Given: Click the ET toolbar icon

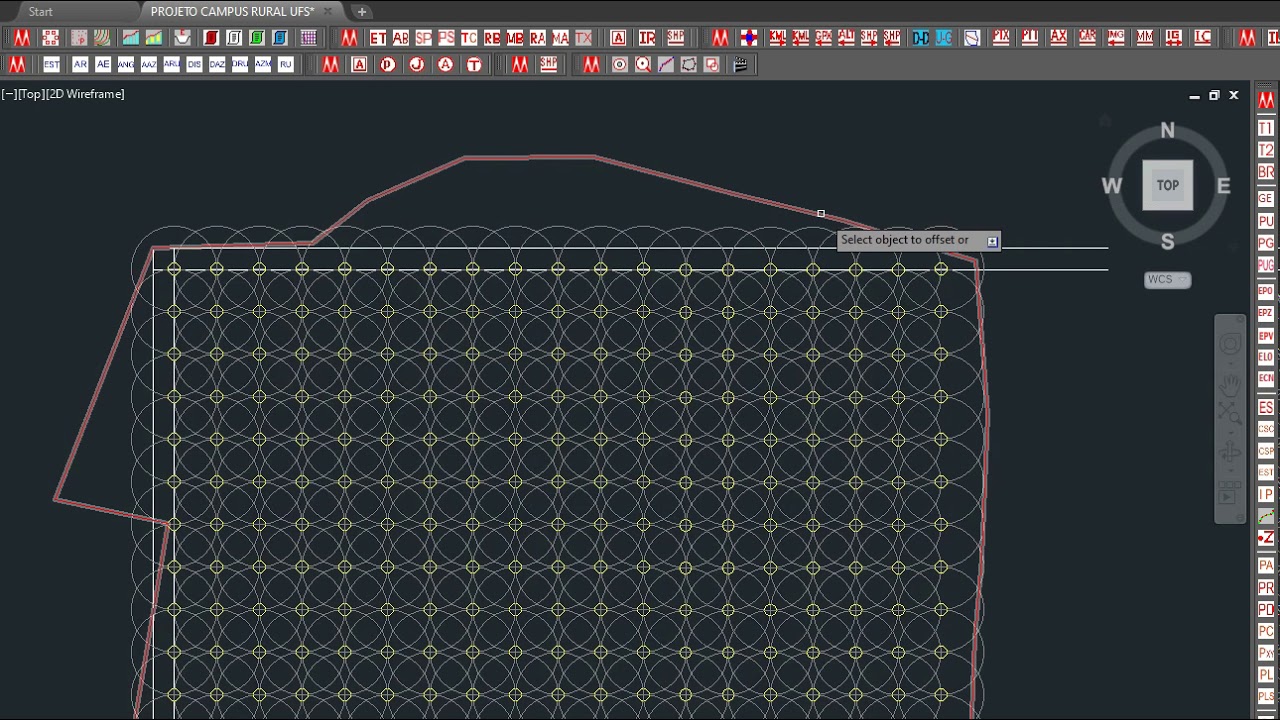Looking at the screenshot, I should coord(377,38).
